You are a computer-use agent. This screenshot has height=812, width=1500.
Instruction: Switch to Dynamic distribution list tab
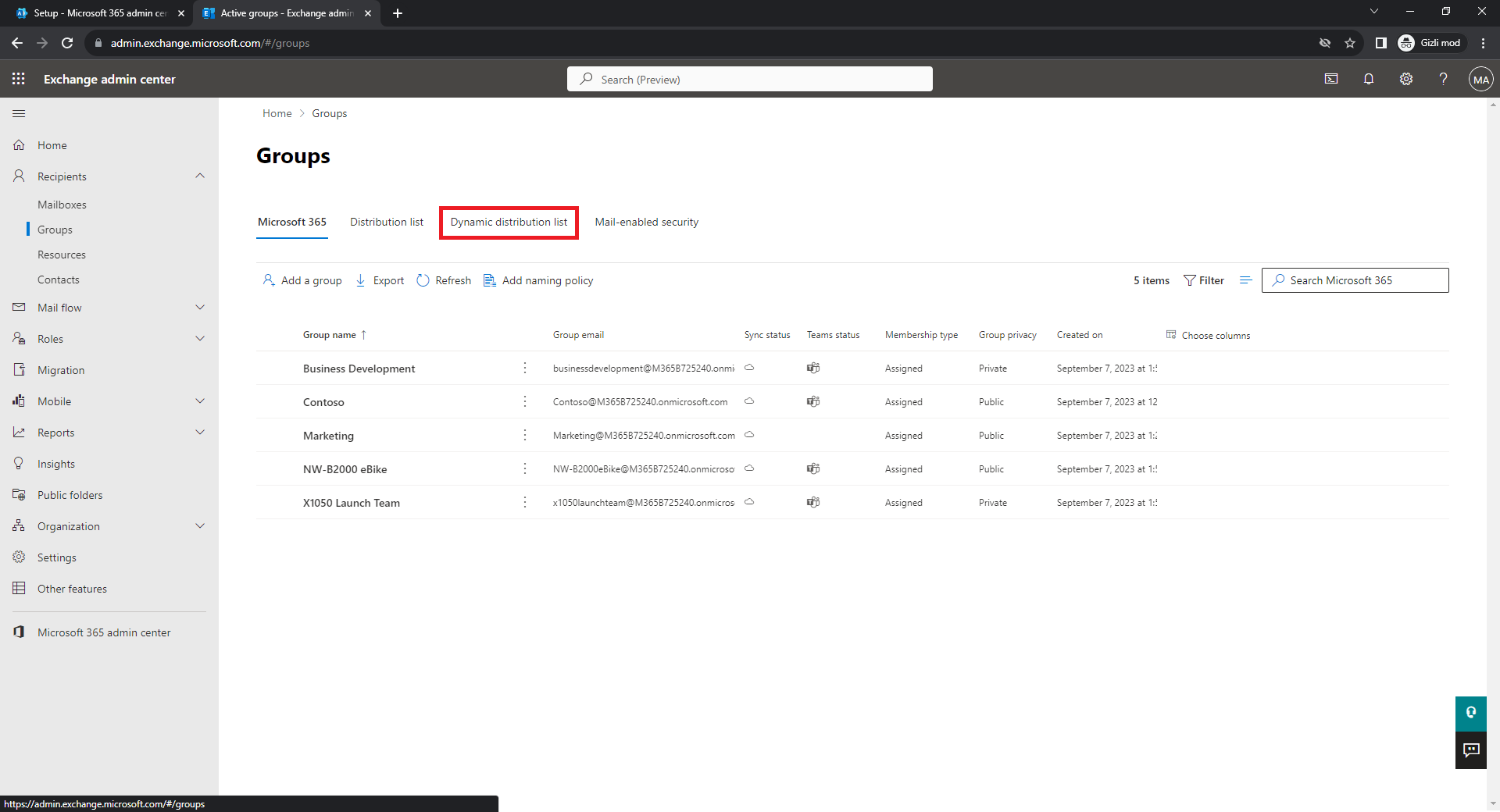[509, 223]
